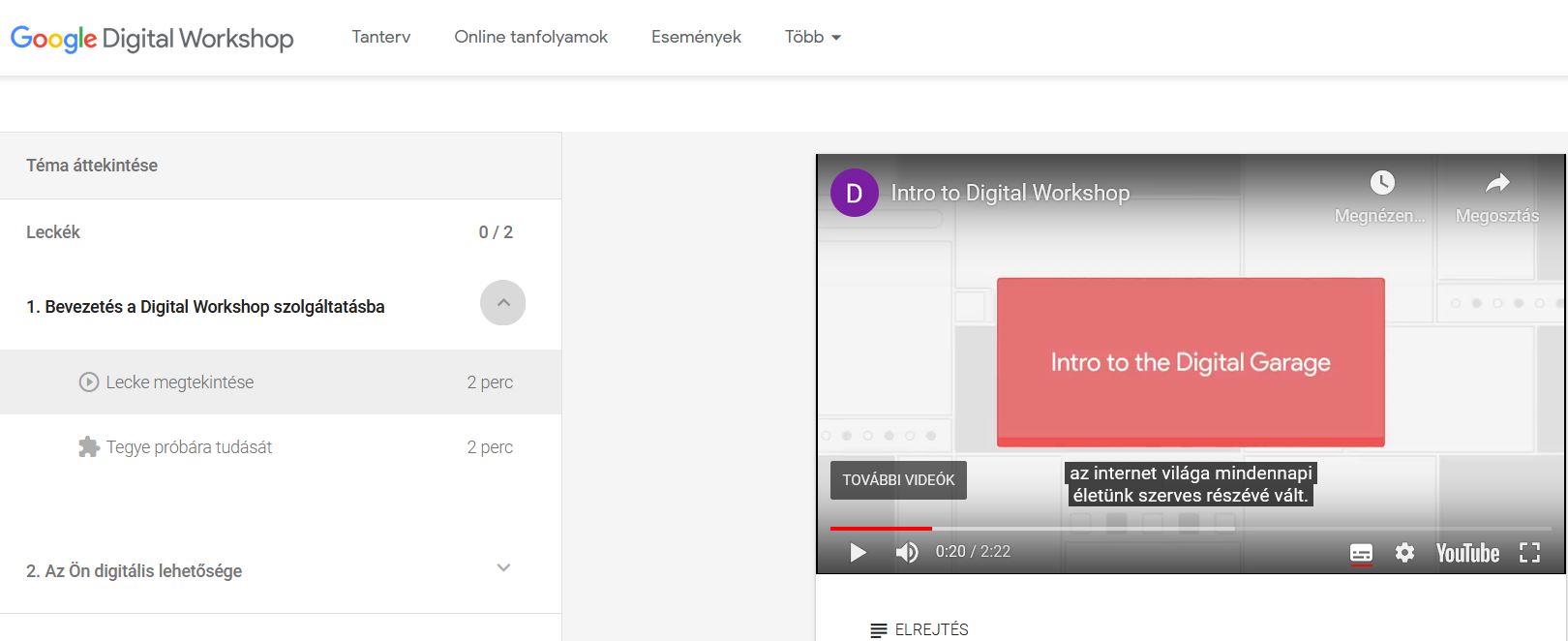Open lesson 1 Bevezetés a Digital Workshop szolgáltatásba
This screenshot has height=641, width=1568.
[x=205, y=307]
